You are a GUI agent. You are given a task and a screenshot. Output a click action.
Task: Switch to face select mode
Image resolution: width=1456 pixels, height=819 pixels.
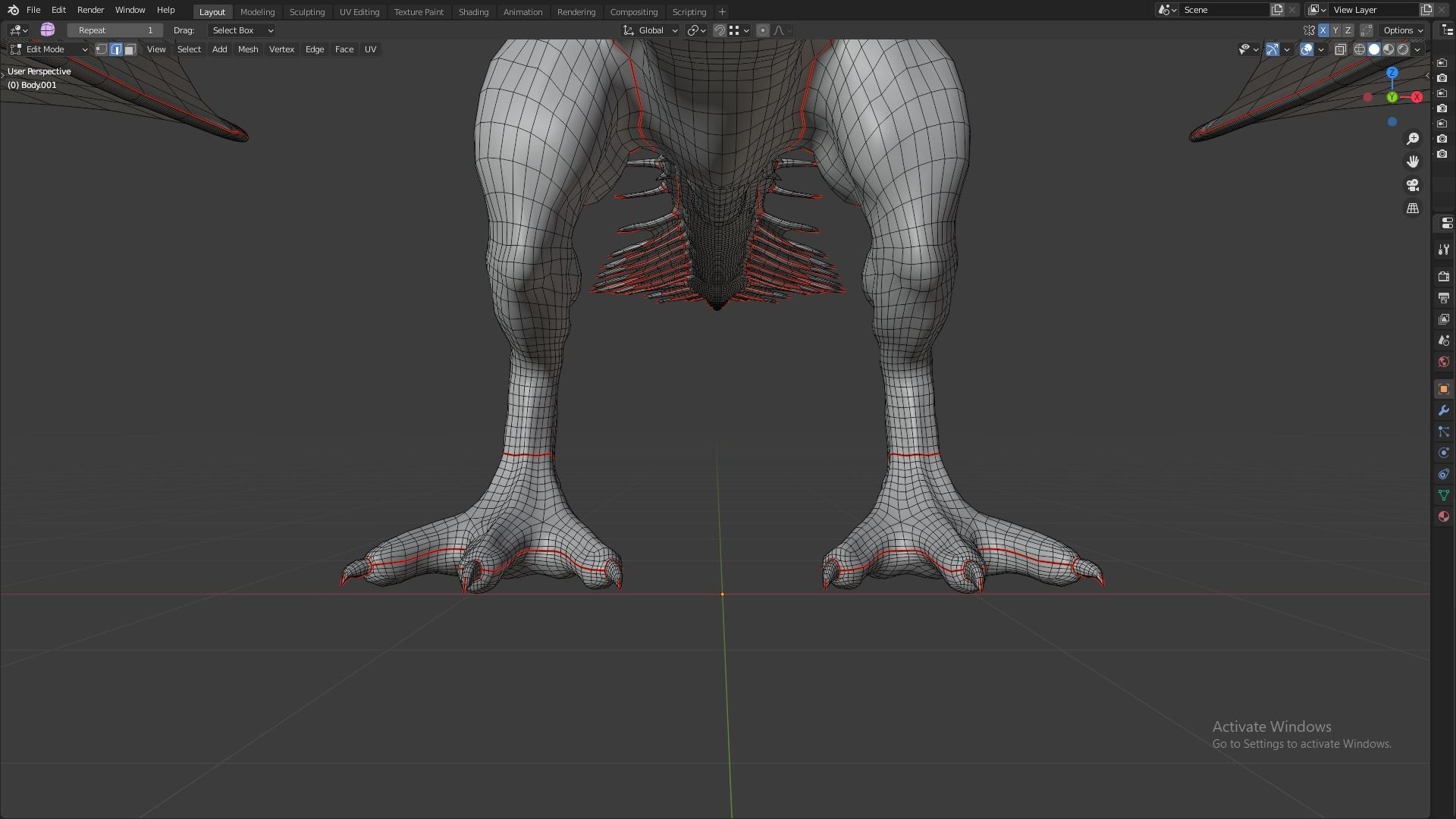130,49
